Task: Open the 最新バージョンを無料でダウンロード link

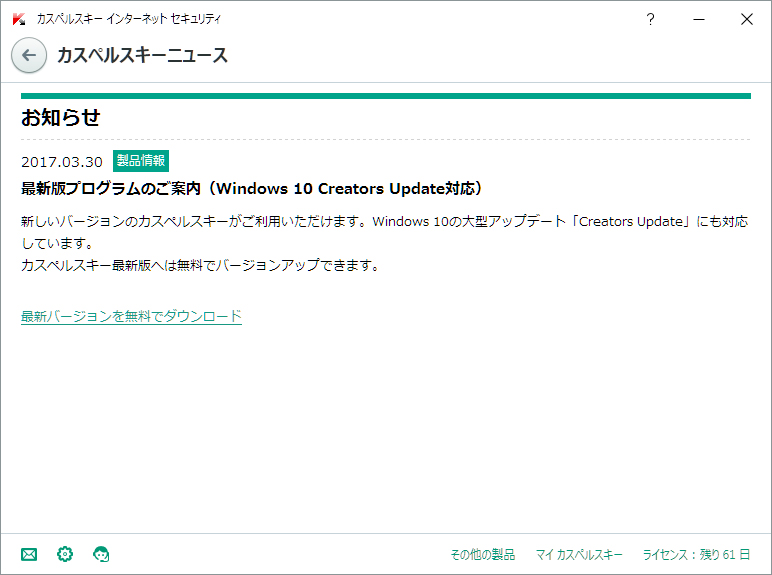Action: (131, 316)
